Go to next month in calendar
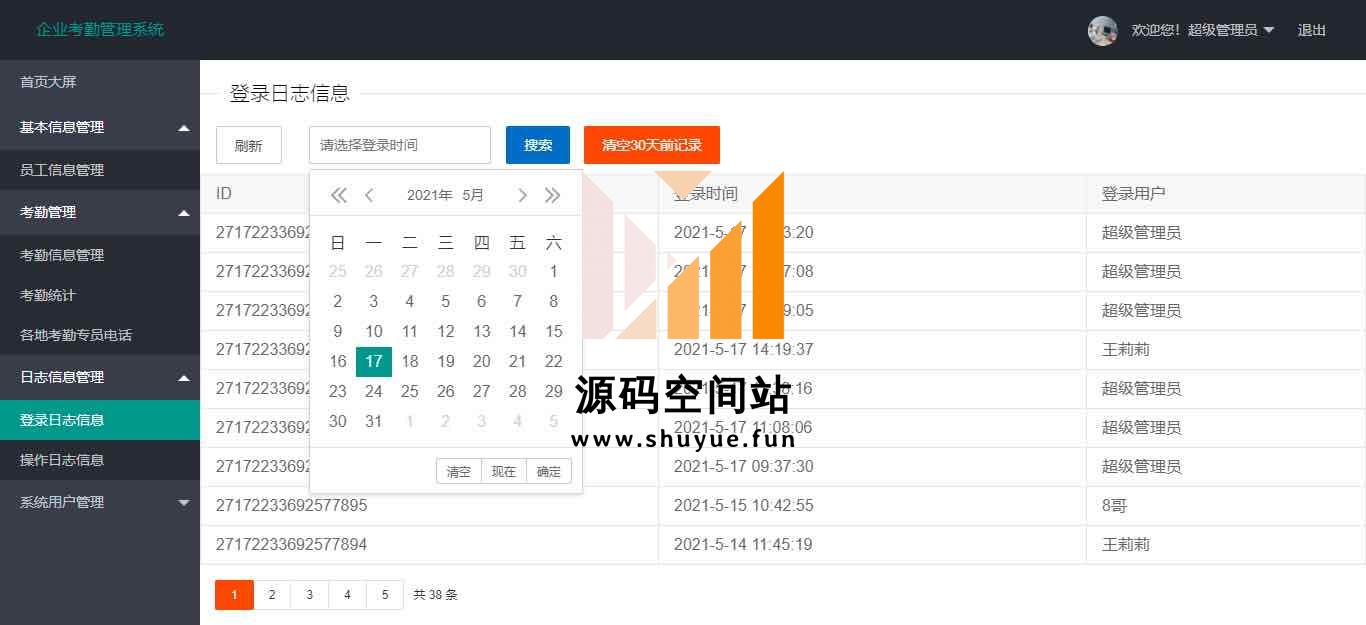Image resolution: width=1366 pixels, height=625 pixels. tap(522, 195)
